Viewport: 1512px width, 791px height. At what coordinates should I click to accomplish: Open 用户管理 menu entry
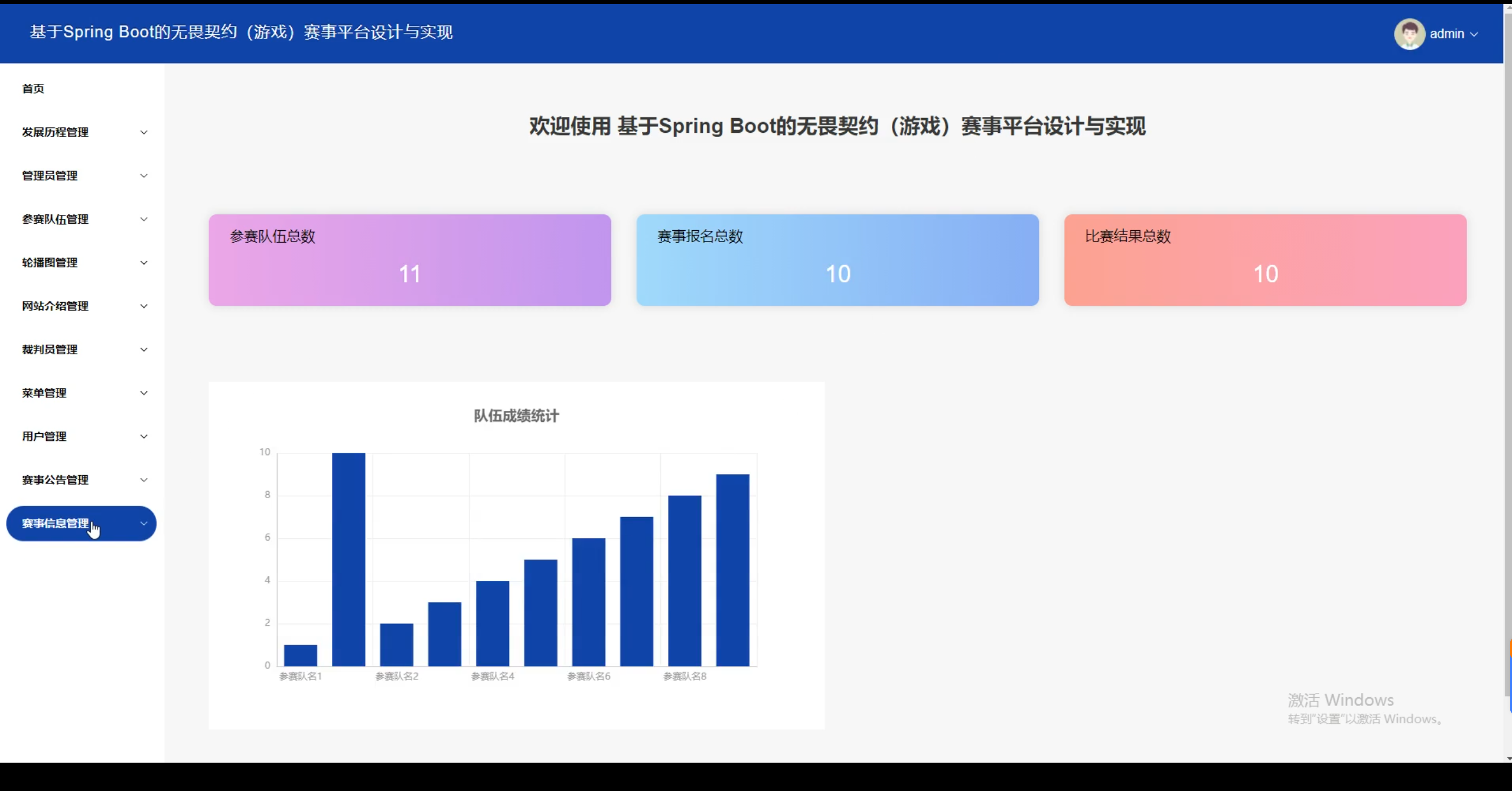point(44,436)
